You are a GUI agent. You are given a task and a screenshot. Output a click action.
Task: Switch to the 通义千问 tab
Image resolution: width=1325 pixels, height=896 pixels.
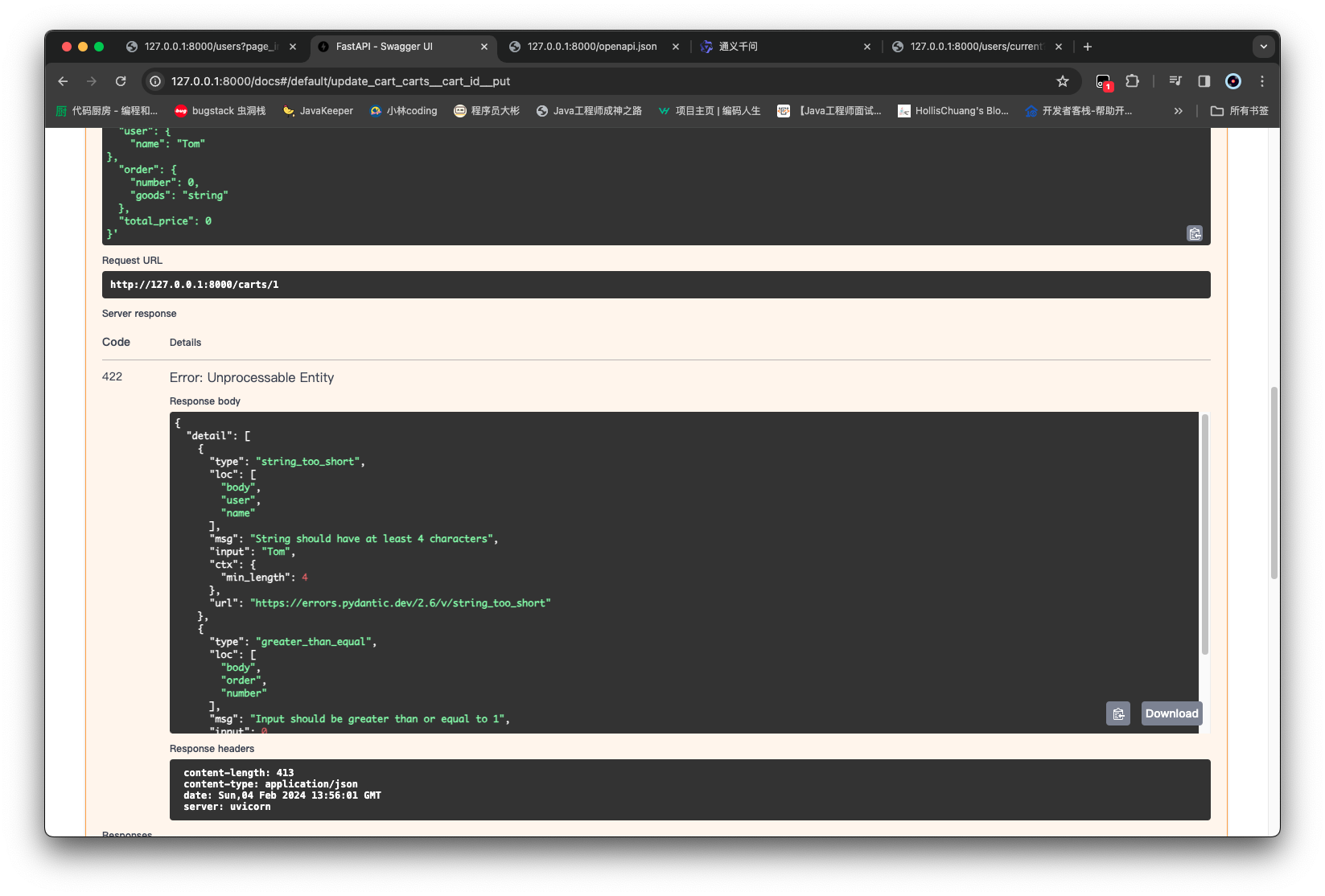[787, 47]
